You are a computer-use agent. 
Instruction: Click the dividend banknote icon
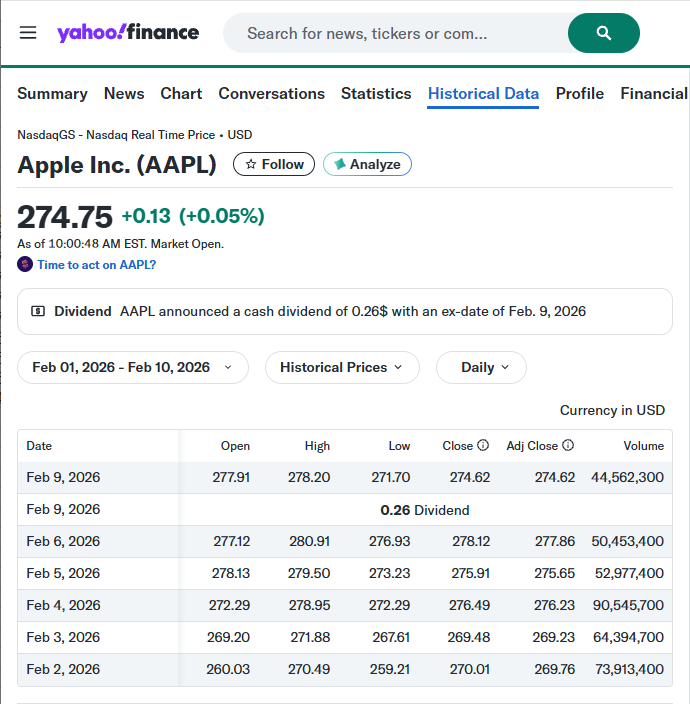(38, 311)
